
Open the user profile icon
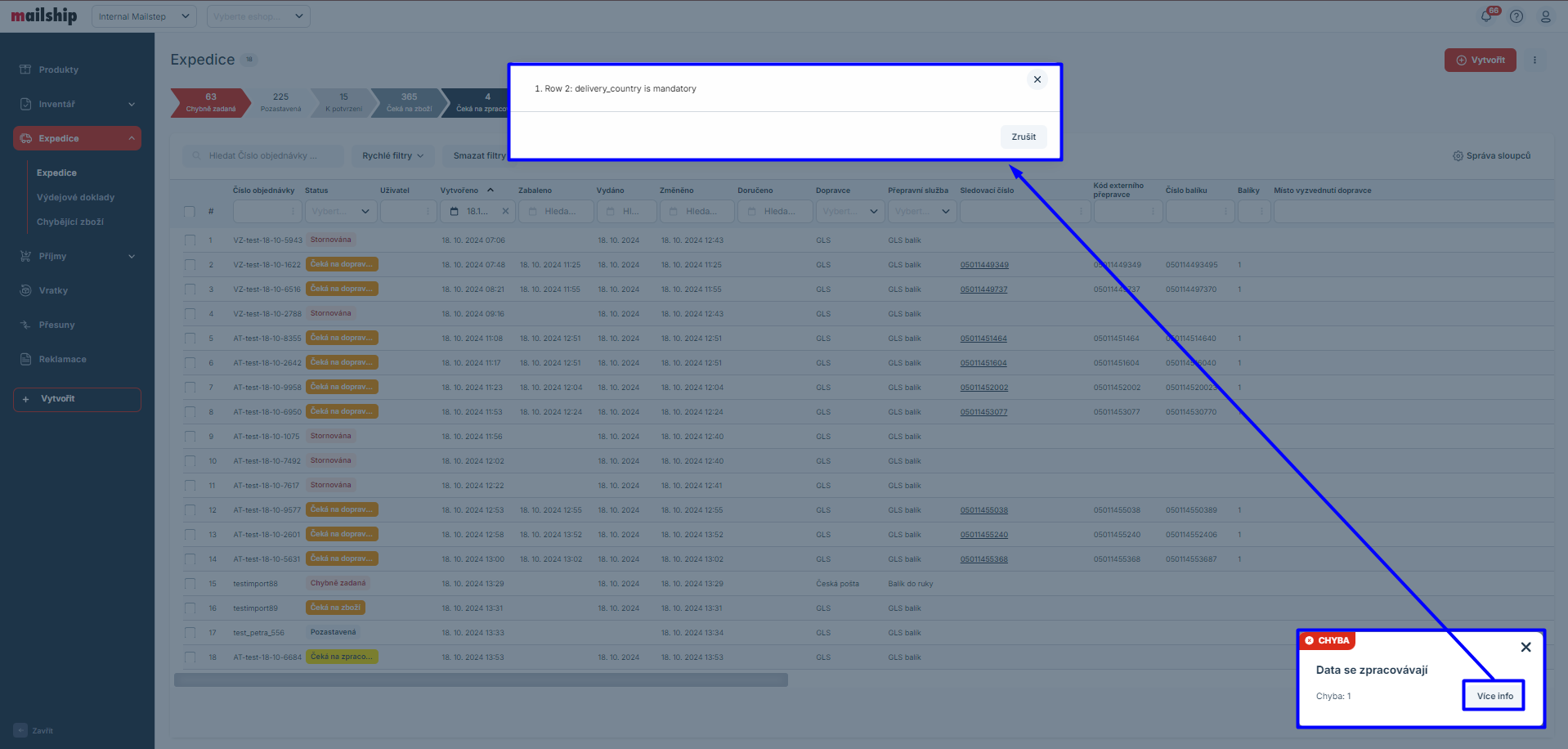click(1545, 16)
